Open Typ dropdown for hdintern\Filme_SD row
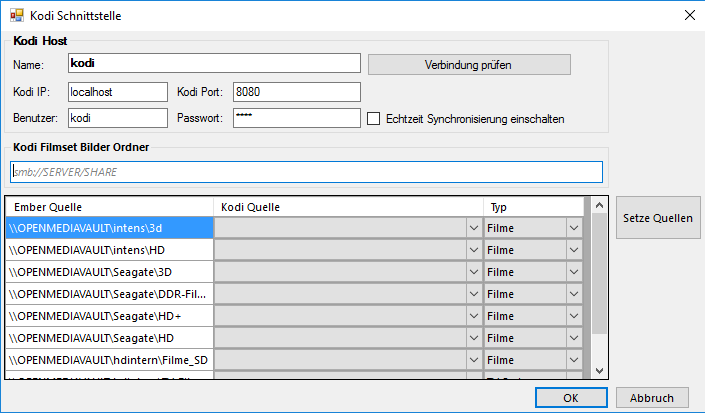The height and width of the screenshot is (415, 705). click(574, 360)
